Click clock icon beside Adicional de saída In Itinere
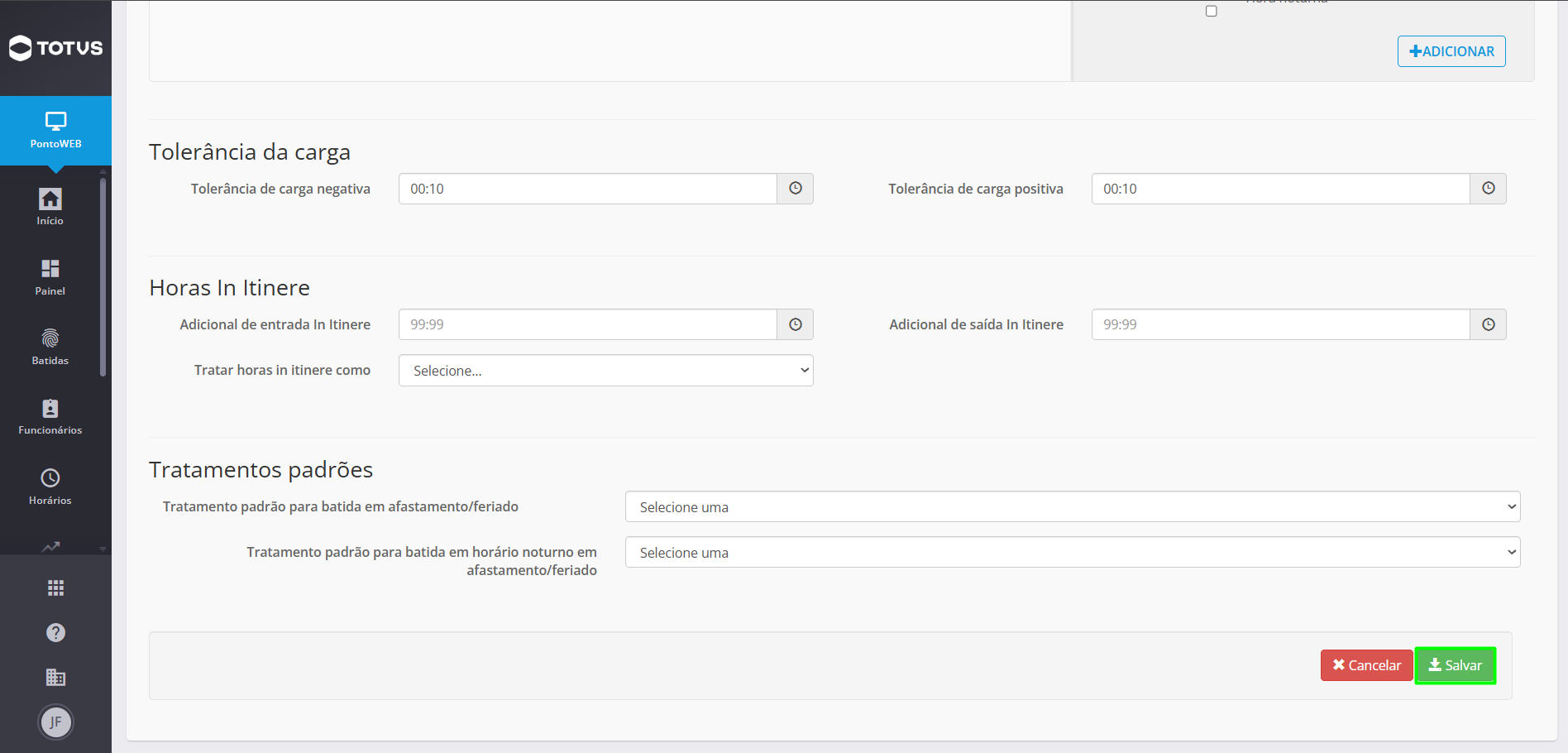This screenshot has height=753, width=1568. coord(1489,324)
